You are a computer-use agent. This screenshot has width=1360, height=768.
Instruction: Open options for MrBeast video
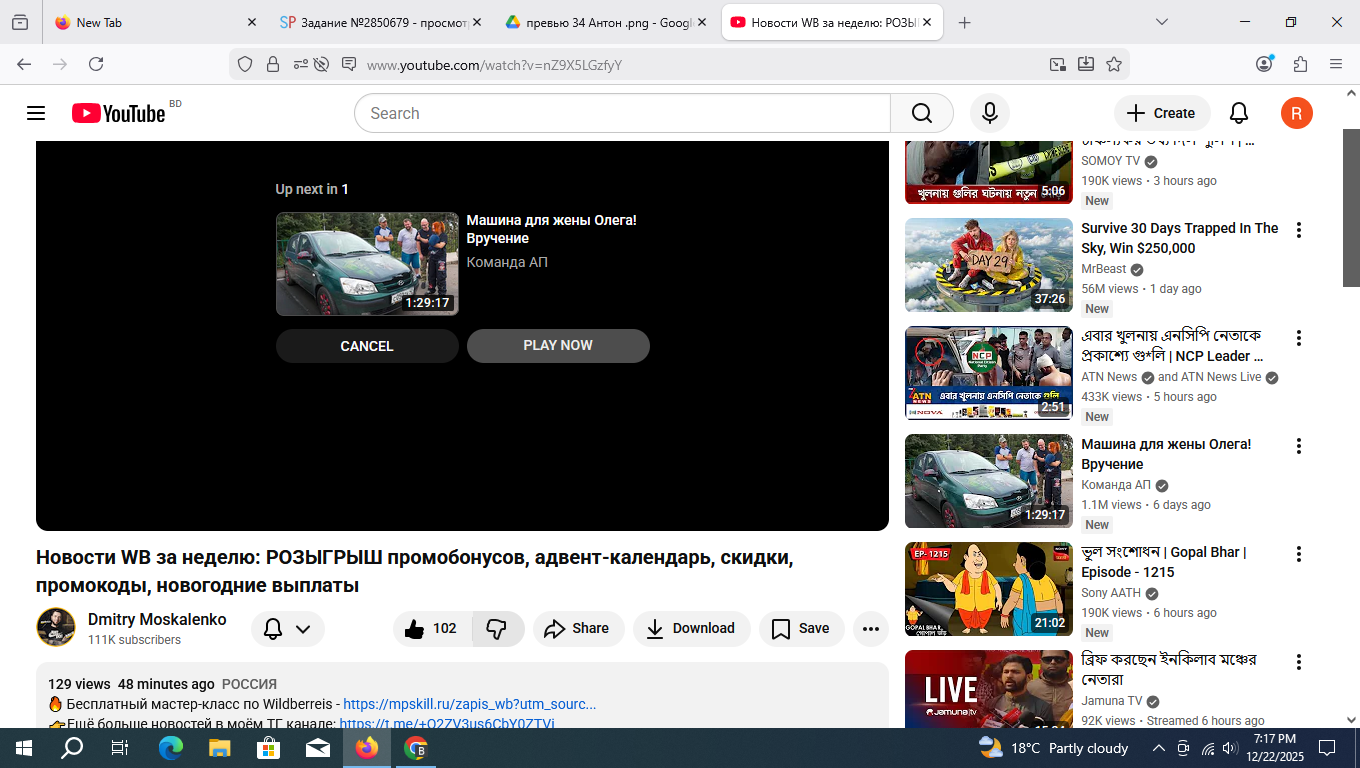point(1299,230)
